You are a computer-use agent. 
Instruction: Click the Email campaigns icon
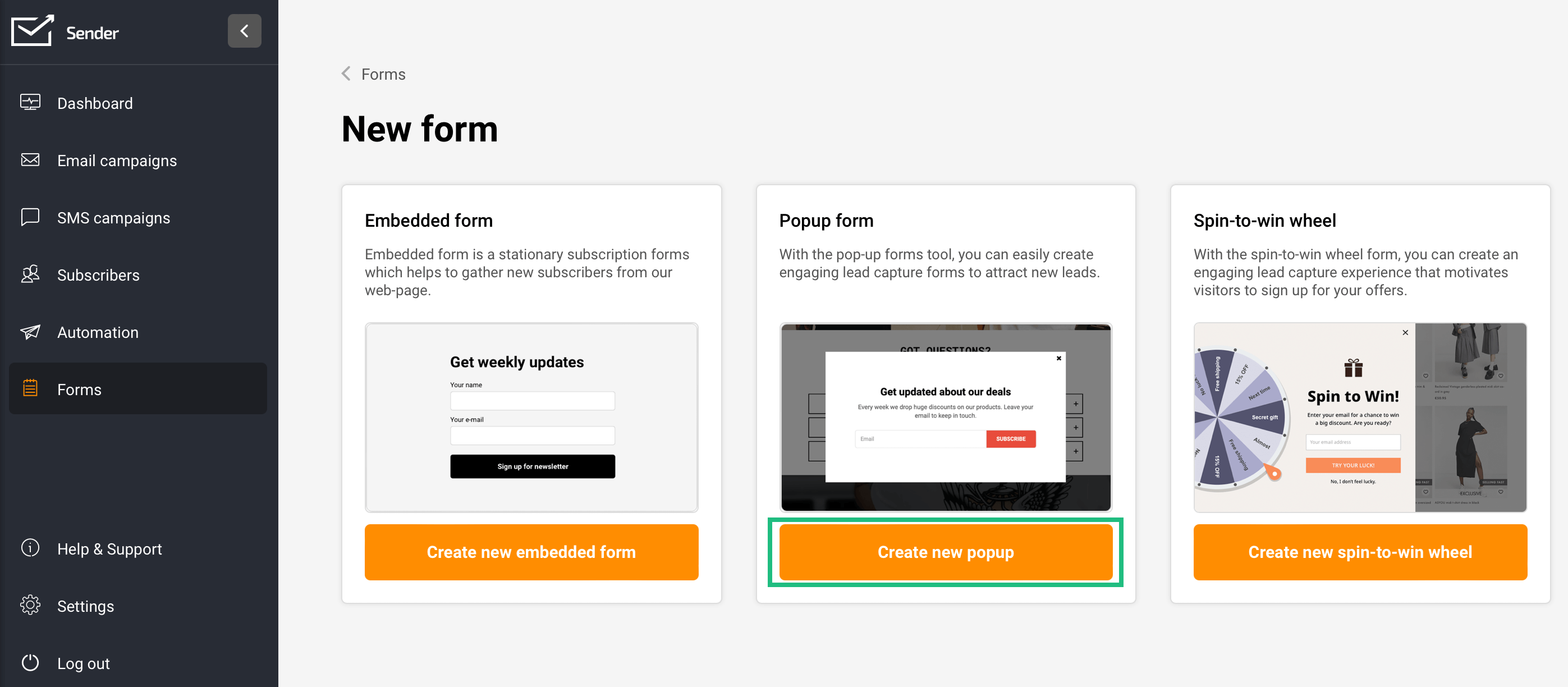pyautogui.click(x=30, y=160)
